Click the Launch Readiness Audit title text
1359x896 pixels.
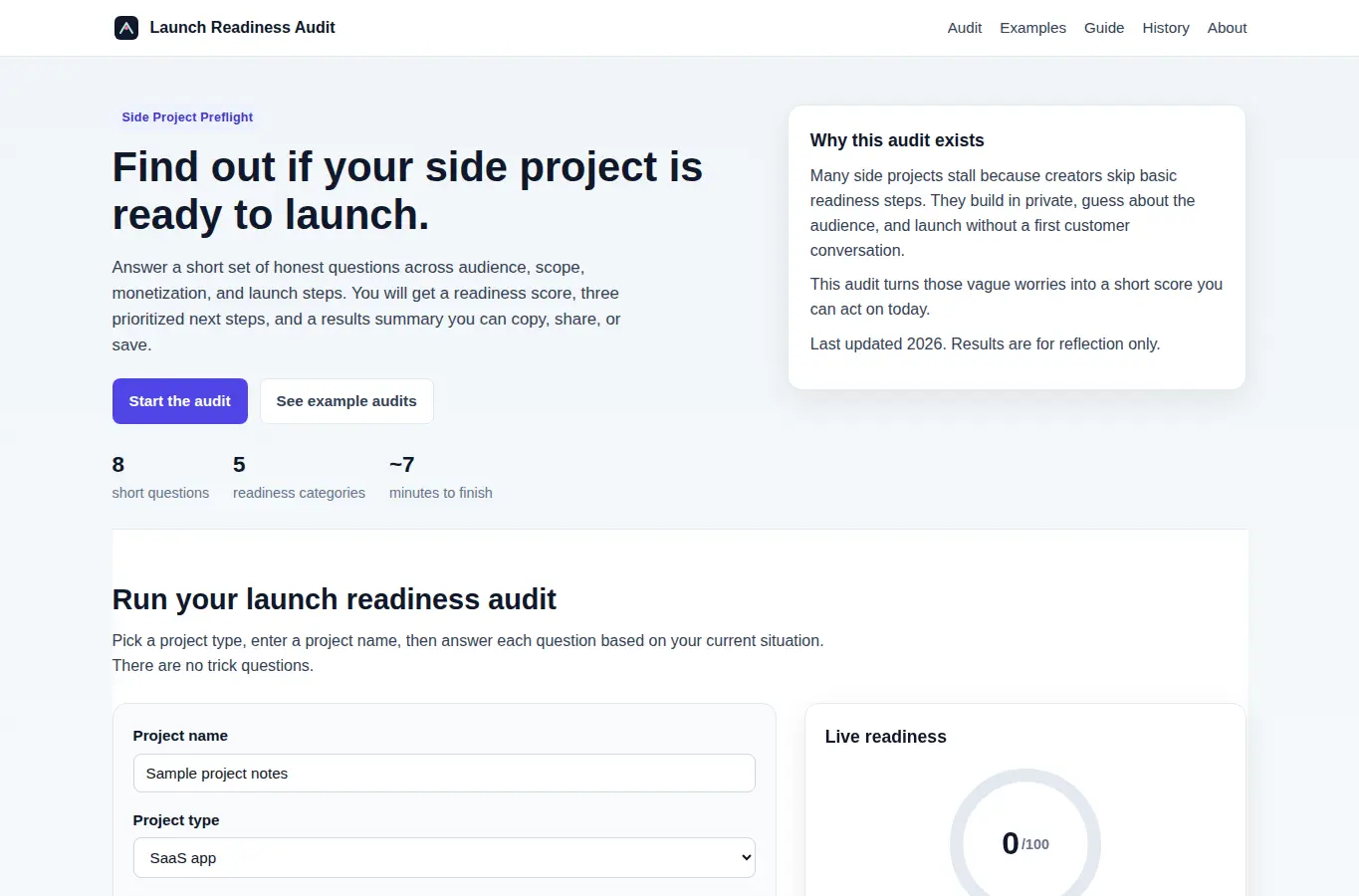click(x=242, y=28)
